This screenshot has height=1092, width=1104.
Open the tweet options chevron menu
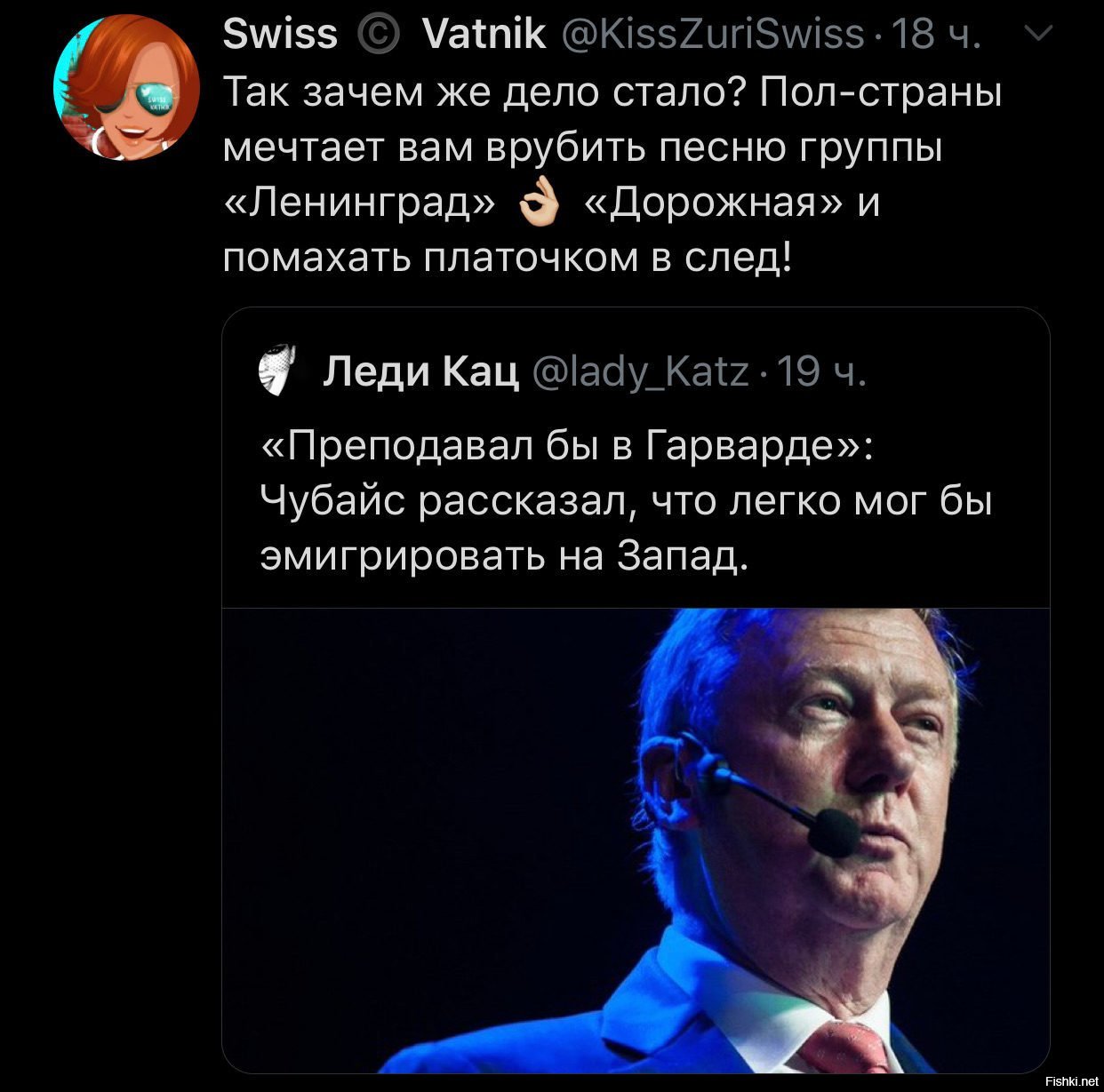[x=1038, y=34]
